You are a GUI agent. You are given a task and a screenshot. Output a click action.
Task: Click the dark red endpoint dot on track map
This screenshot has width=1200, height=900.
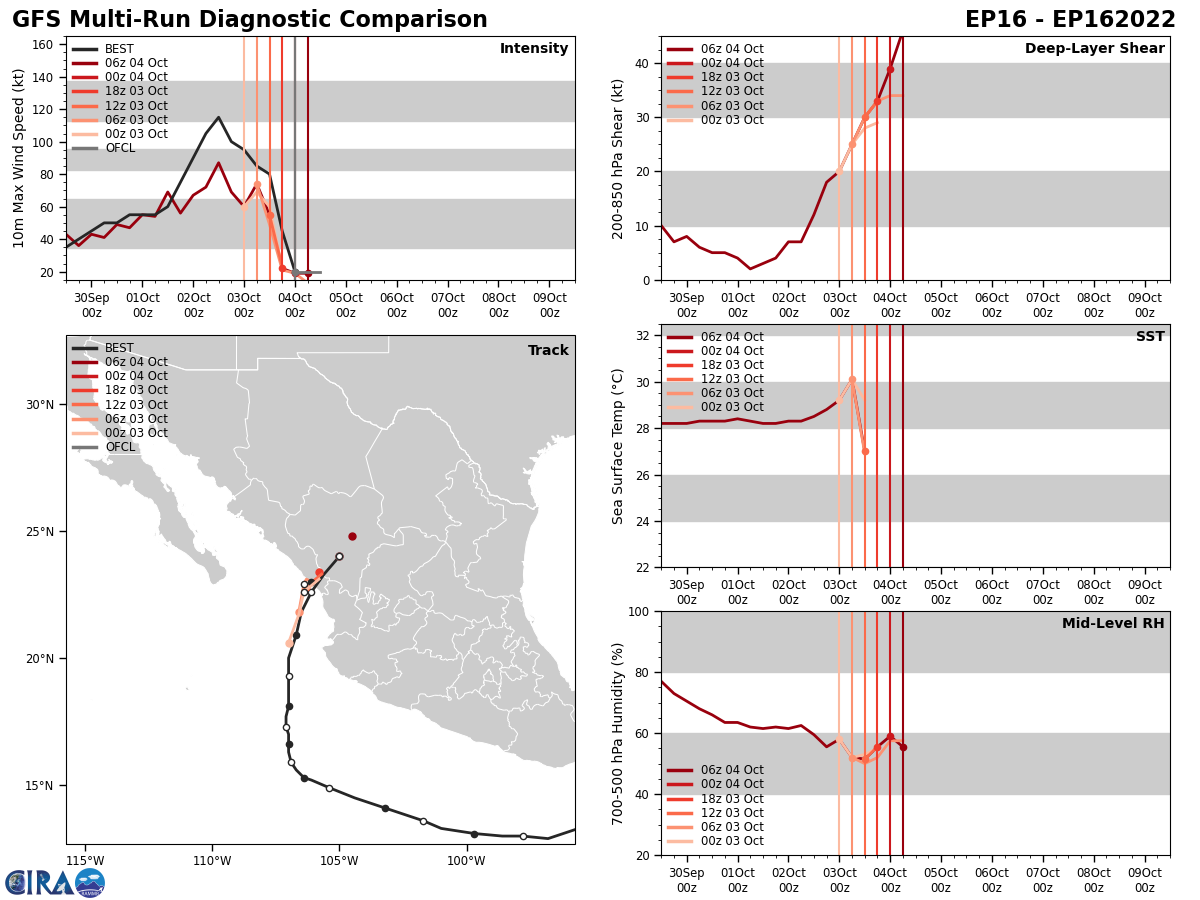pos(352,536)
